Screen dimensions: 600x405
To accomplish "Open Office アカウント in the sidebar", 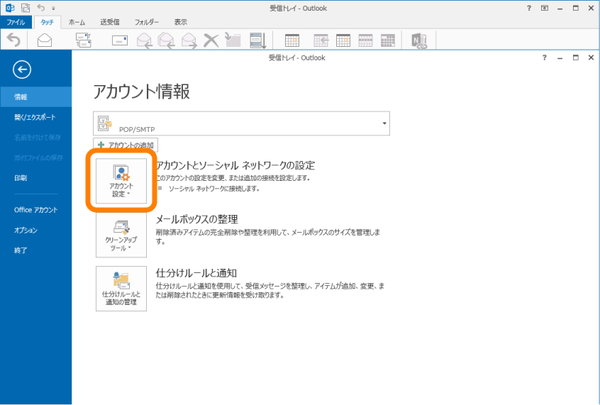I will [x=36, y=210].
